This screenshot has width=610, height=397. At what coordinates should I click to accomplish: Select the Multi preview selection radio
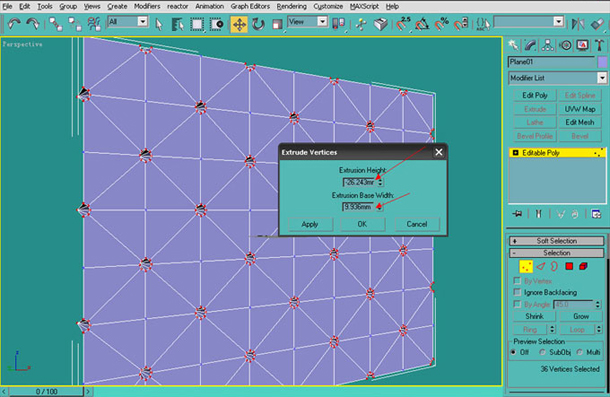pos(580,352)
